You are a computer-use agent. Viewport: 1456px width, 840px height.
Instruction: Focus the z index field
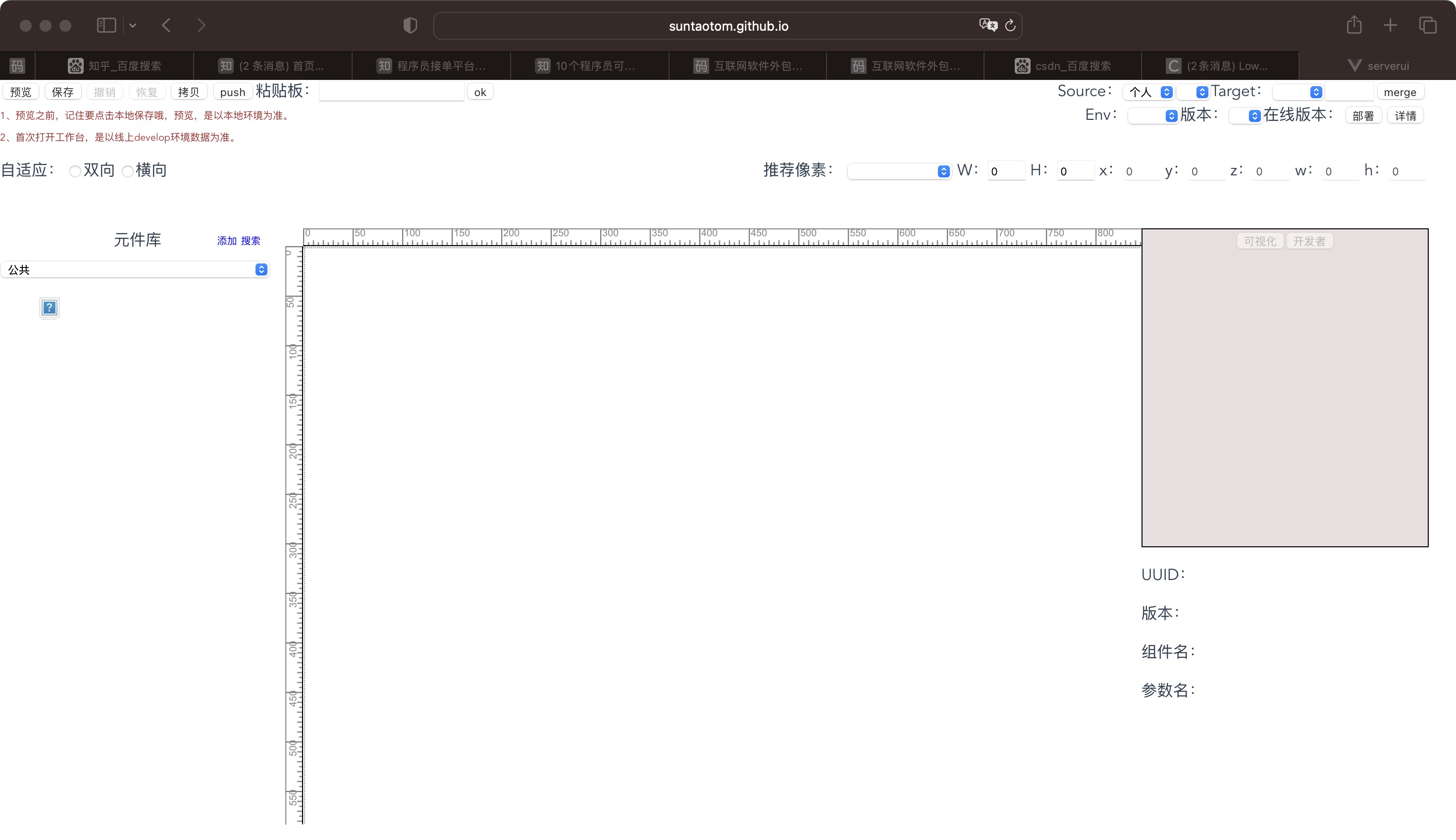(x=1271, y=171)
